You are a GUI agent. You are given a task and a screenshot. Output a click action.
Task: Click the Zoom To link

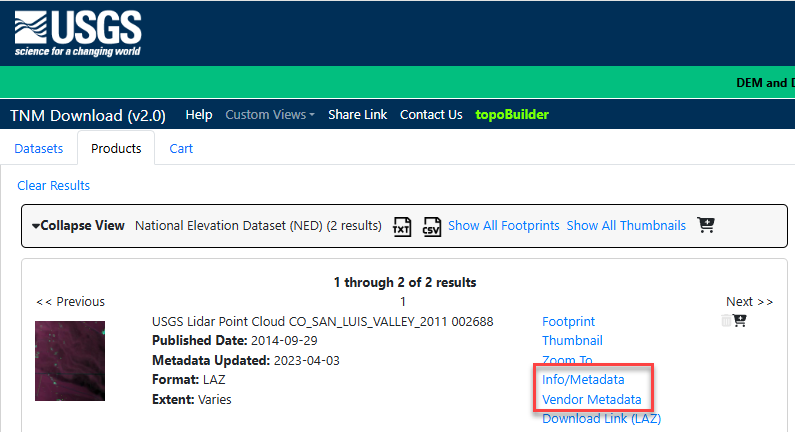click(x=567, y=360)
